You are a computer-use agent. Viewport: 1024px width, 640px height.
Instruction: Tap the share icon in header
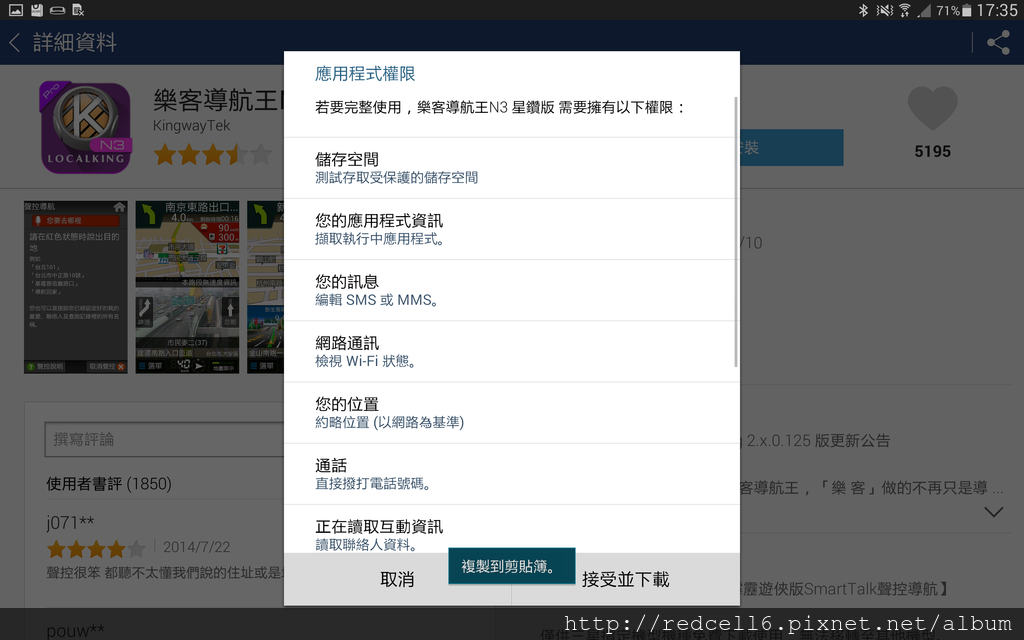pyautogui.click(x=998, y=43)
